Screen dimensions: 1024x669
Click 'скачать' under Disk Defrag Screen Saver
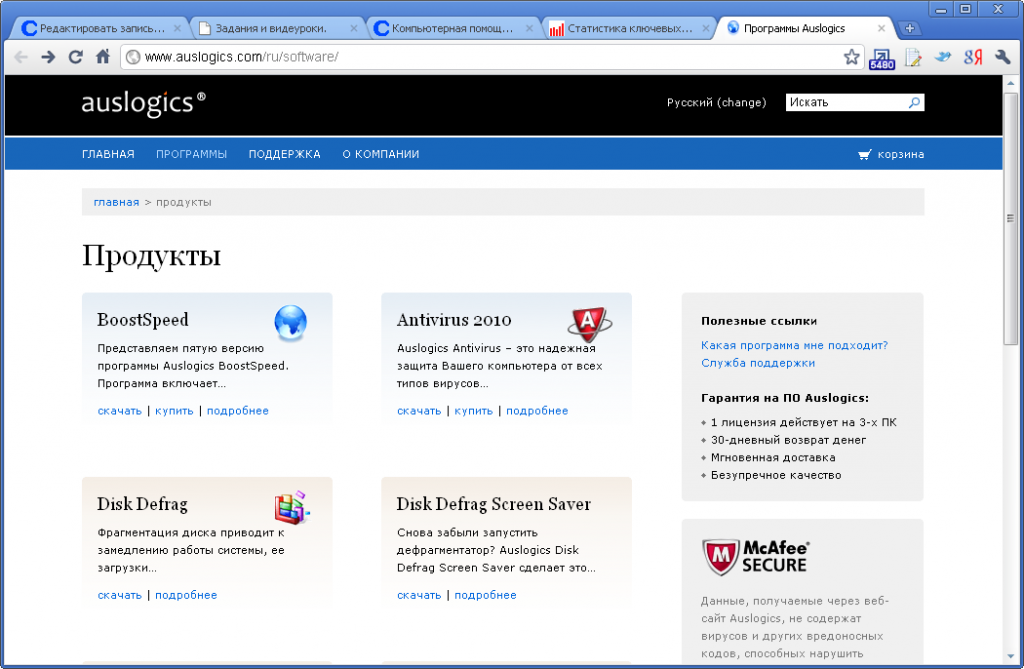419,595
